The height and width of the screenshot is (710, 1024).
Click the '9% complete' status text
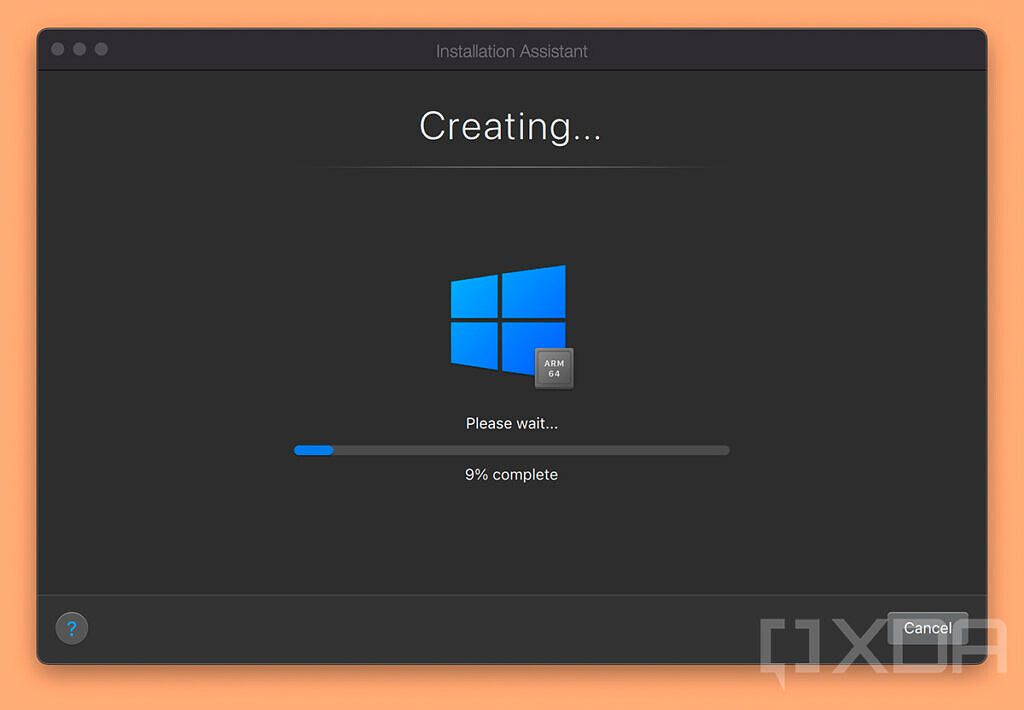click(511, 474)
